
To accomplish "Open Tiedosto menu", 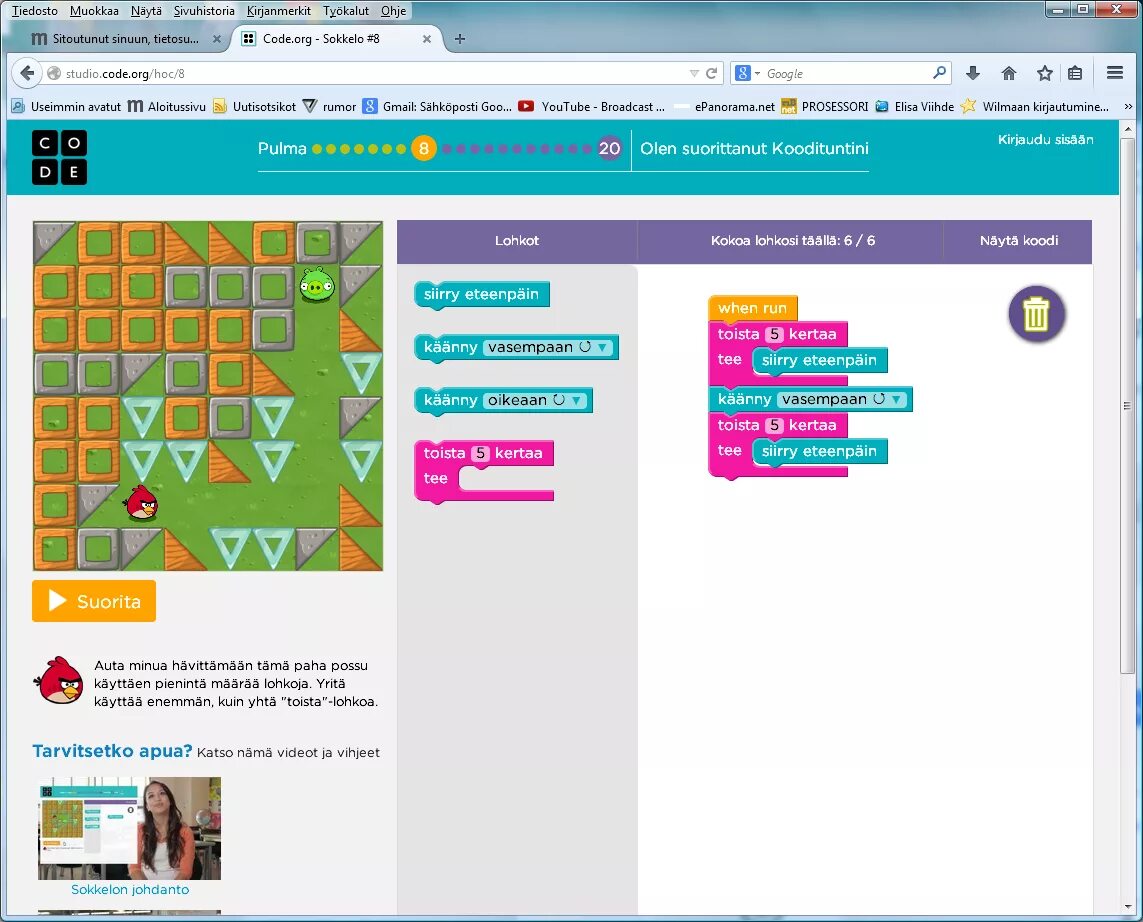I will (34, 11).
